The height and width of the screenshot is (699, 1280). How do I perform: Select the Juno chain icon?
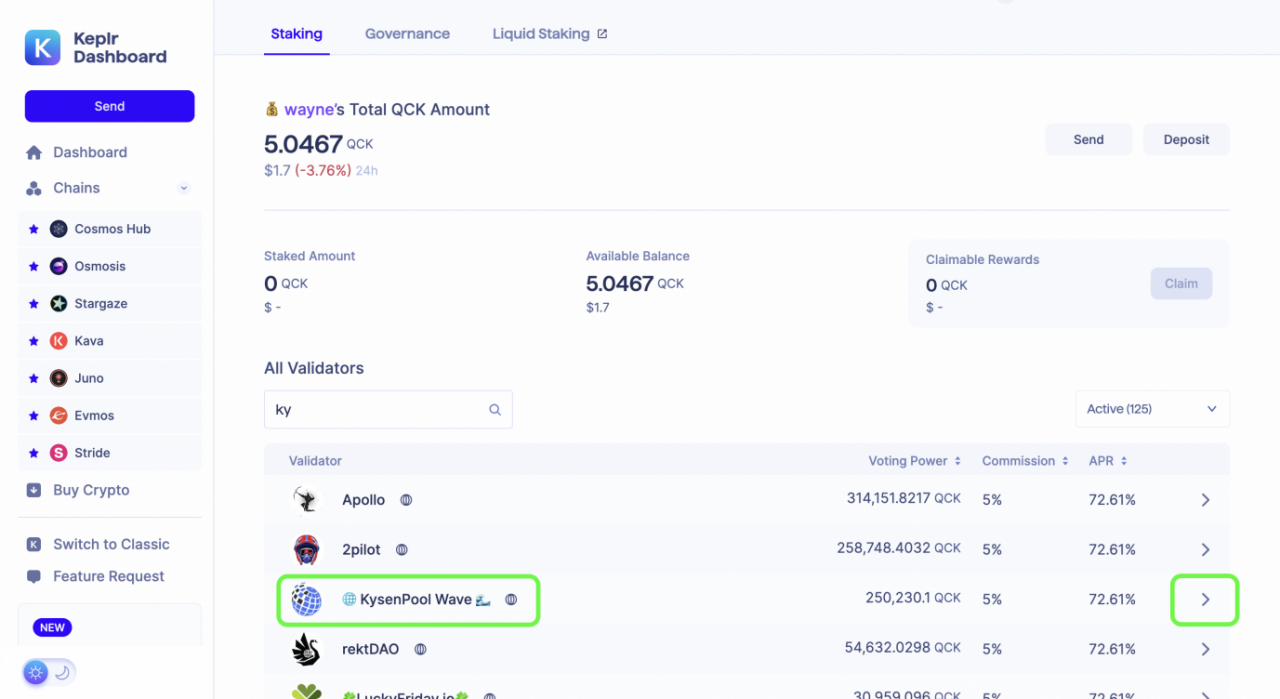pos(59,378)
